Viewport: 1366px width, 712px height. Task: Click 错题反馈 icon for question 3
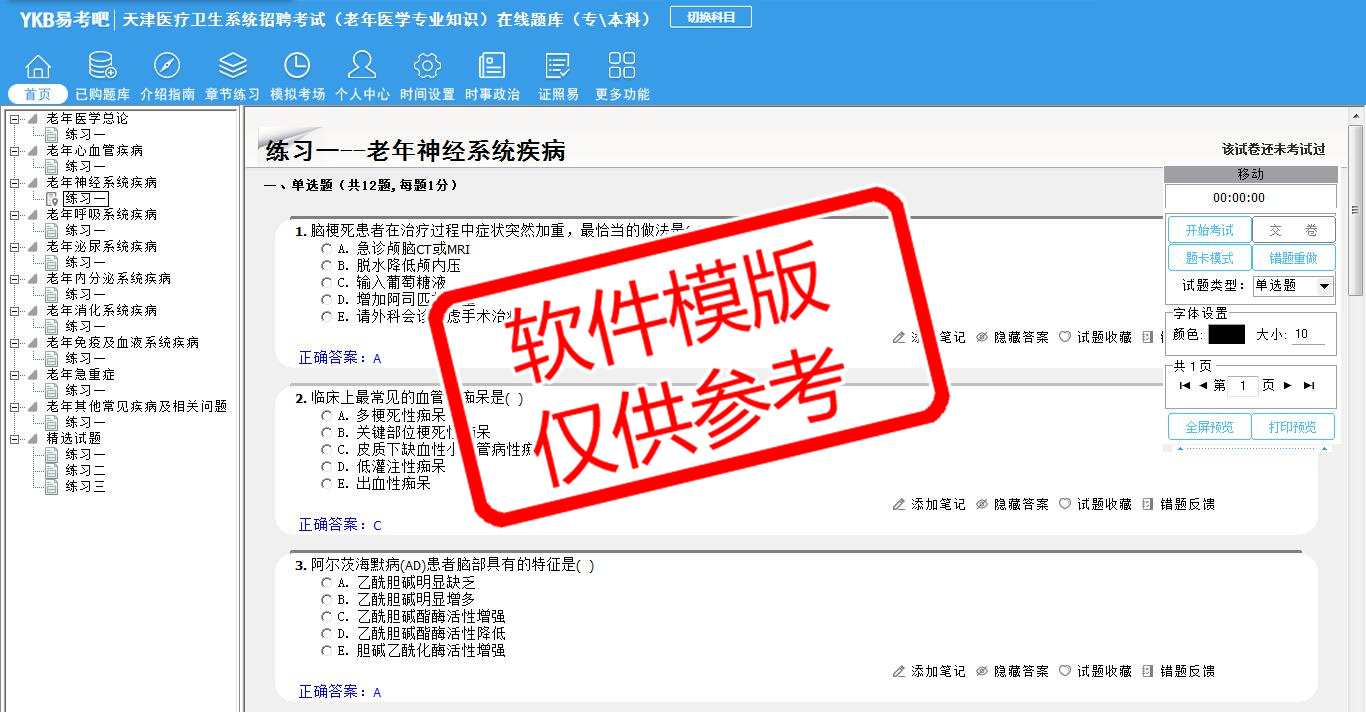[x=1147, y=671]
